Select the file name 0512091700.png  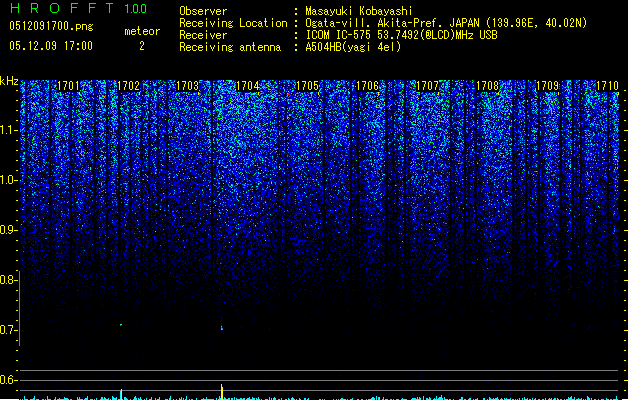click(51, 26)
